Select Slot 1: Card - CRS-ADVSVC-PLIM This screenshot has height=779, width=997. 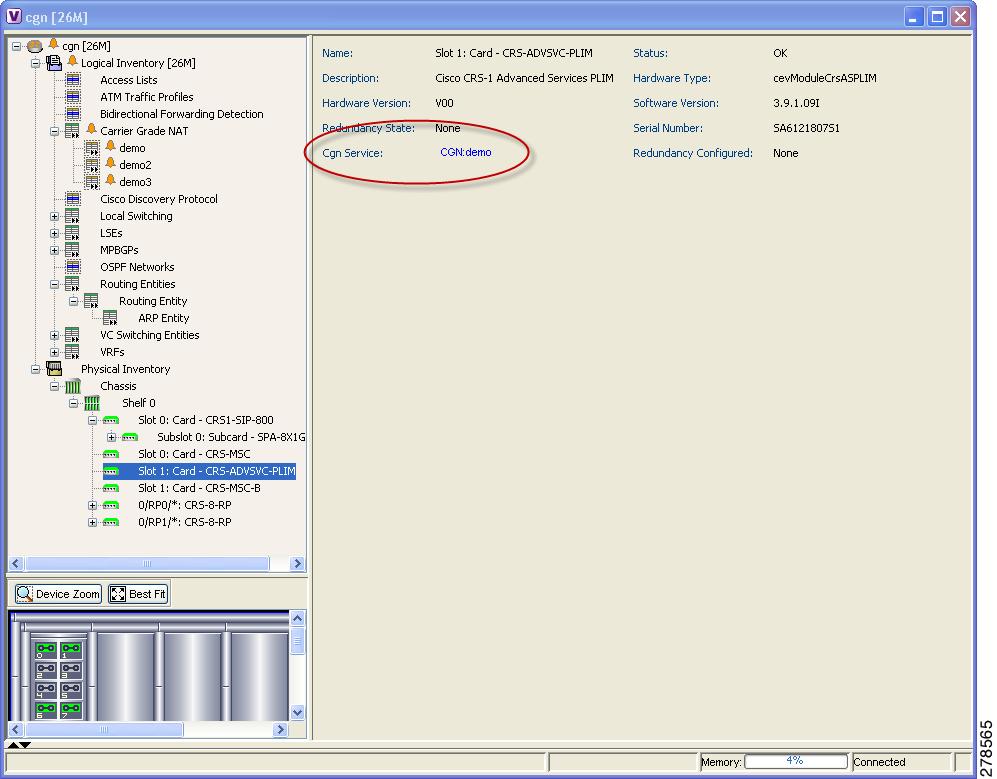pos(216,471)
